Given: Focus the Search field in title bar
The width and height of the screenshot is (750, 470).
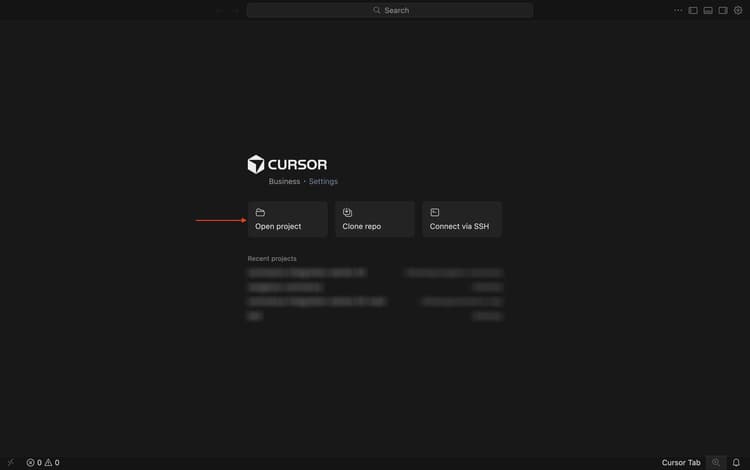Looking at the screenshot, I should click(390, 10).
